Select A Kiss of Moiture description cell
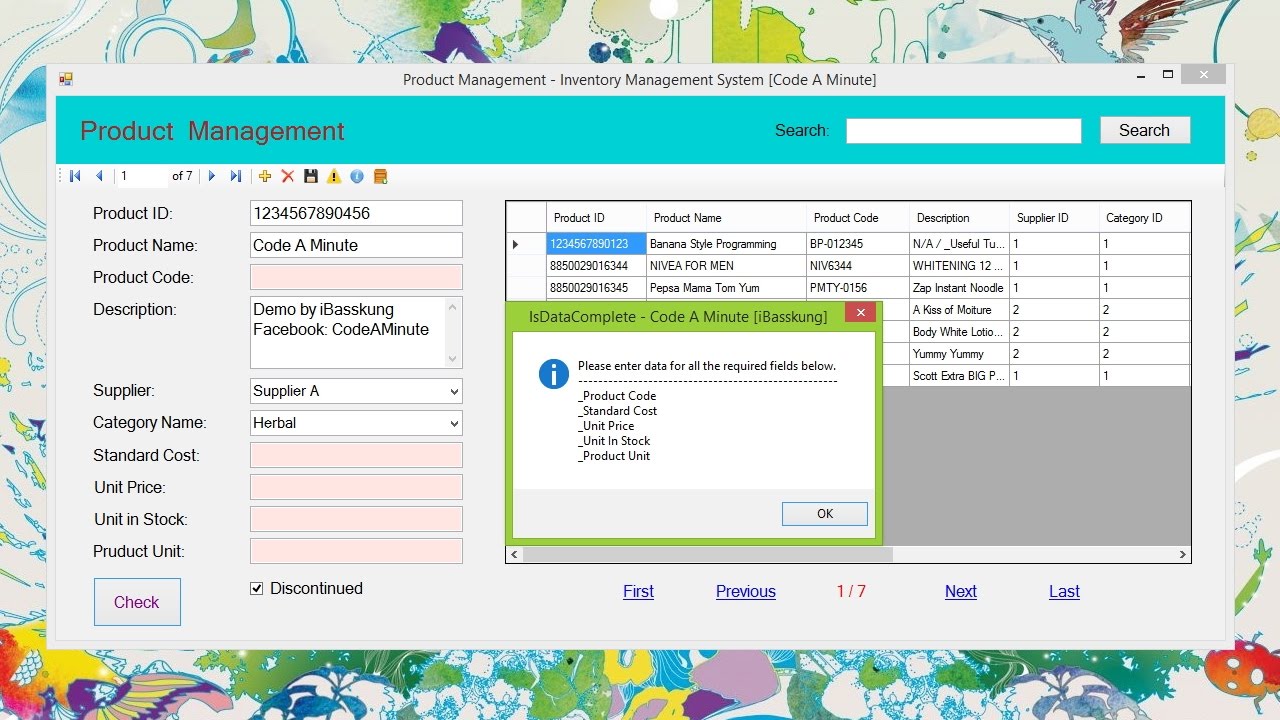1280x720 pixels. [959, 310]
